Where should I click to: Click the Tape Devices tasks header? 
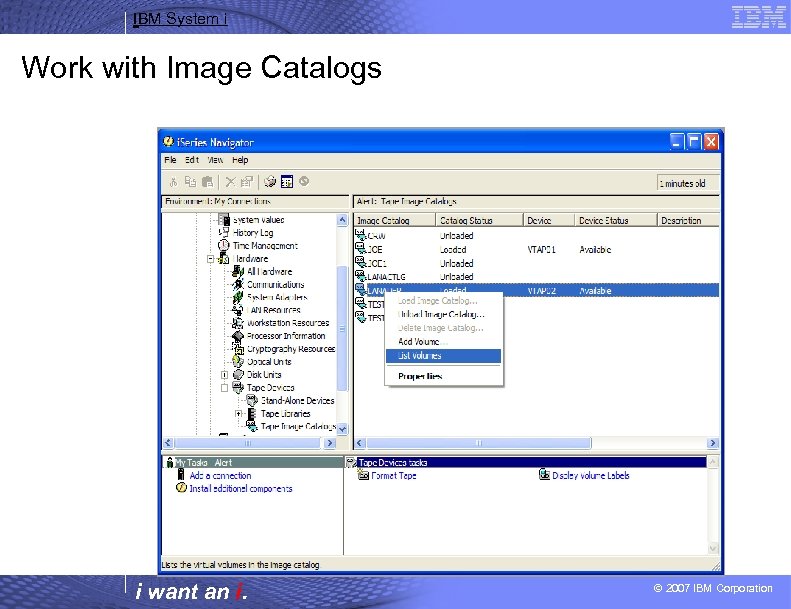click(x=526, y=462)
